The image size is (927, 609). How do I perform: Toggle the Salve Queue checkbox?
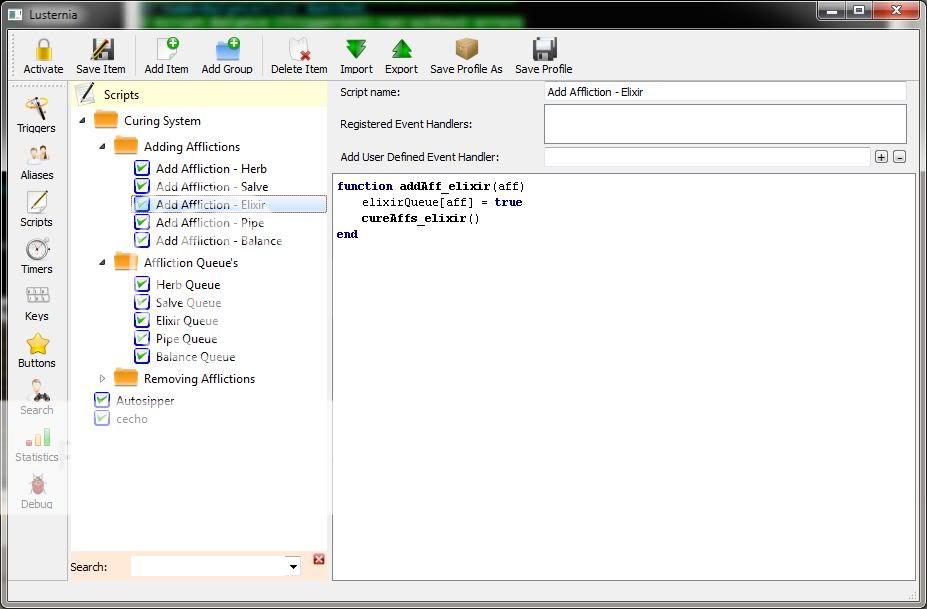[142, 302]
